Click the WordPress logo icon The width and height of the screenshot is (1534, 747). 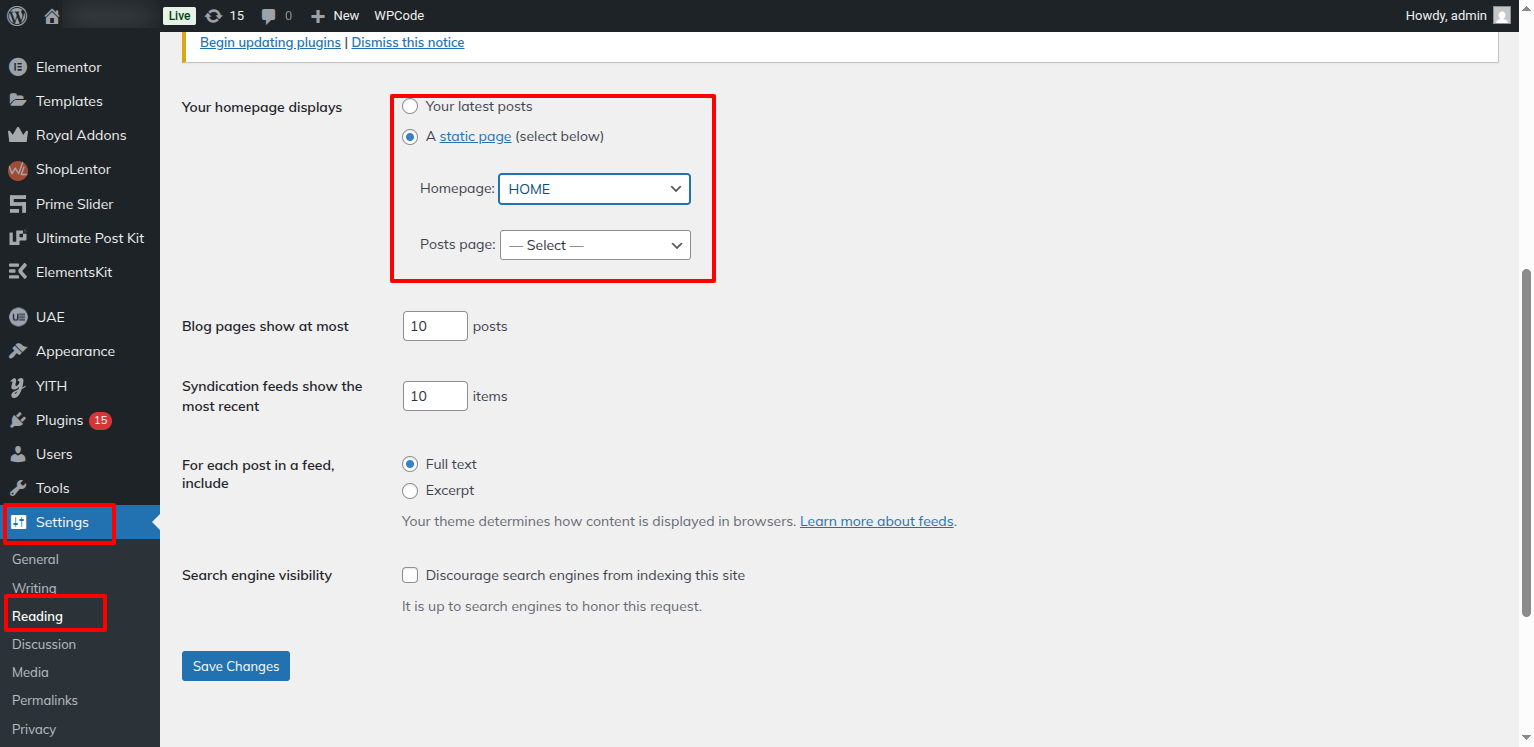pos(17,16)
